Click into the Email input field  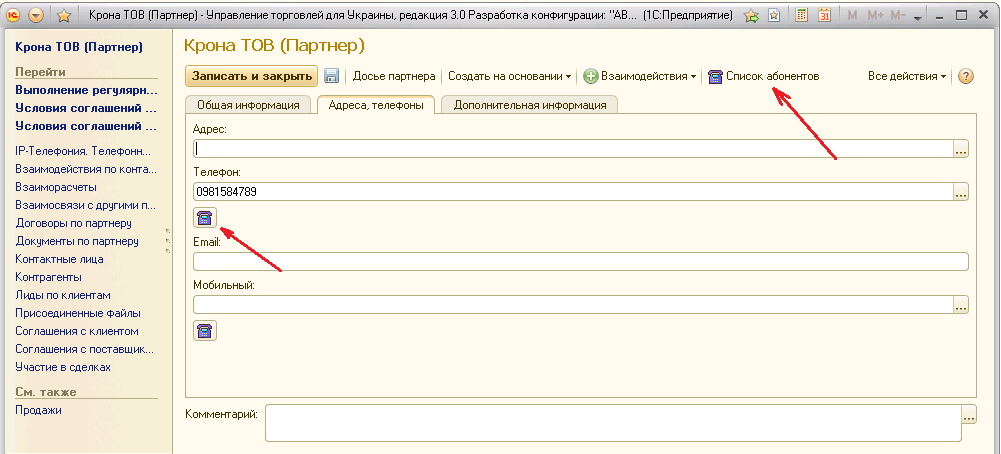click(581, 262)
